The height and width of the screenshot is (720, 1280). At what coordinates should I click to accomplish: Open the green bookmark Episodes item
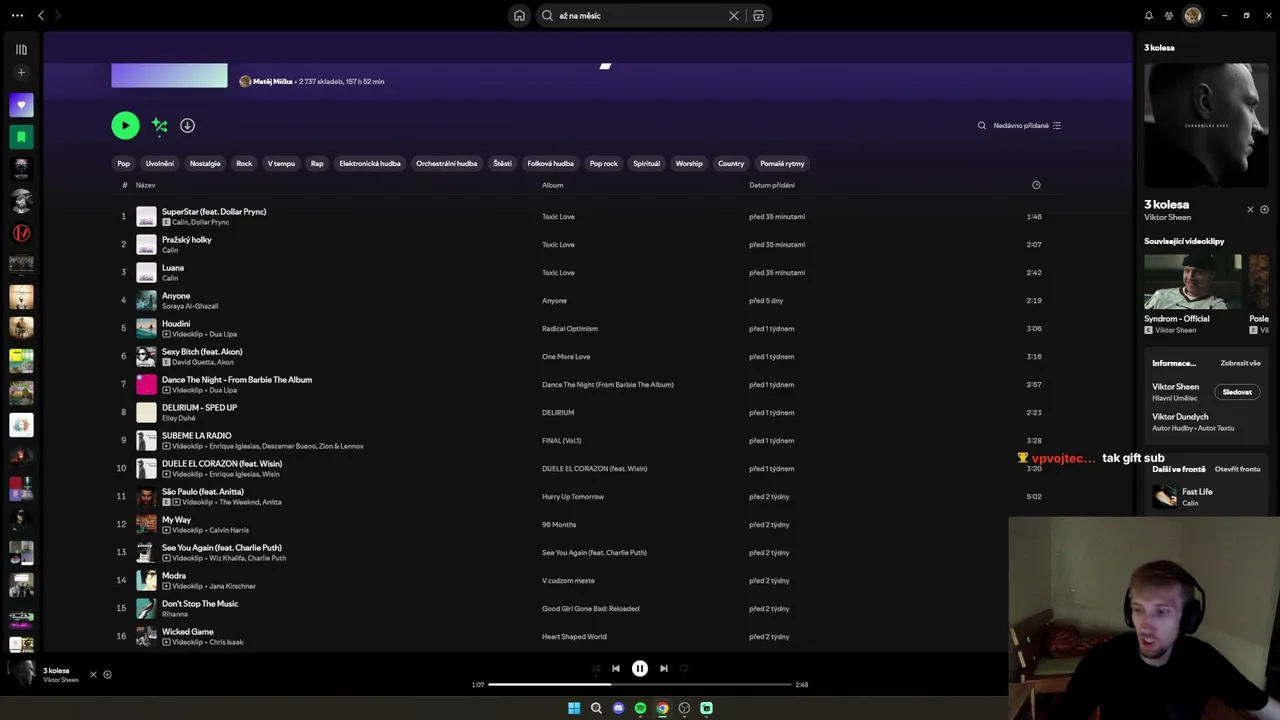click(x=21, y=137)
